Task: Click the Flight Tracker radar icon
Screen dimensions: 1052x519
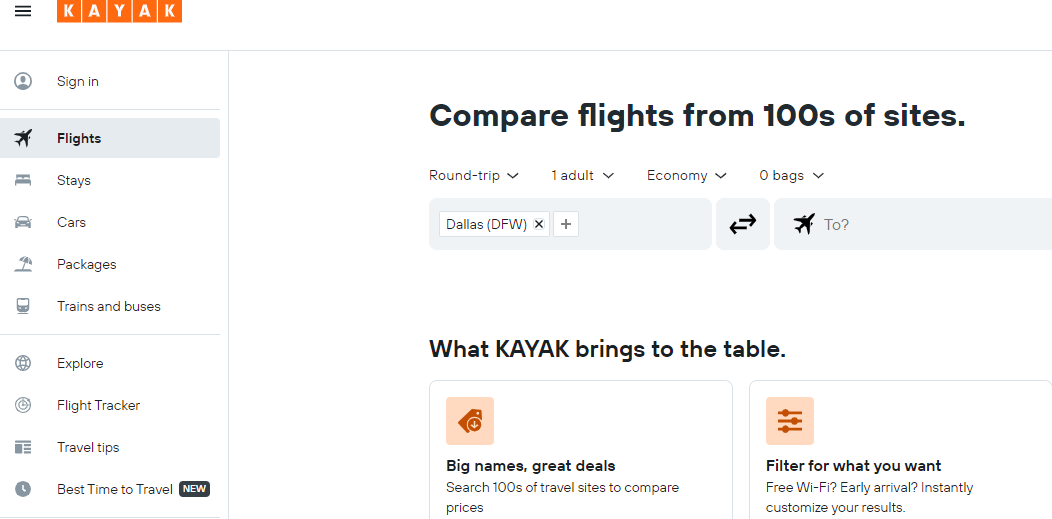Action: click(23, 405)
